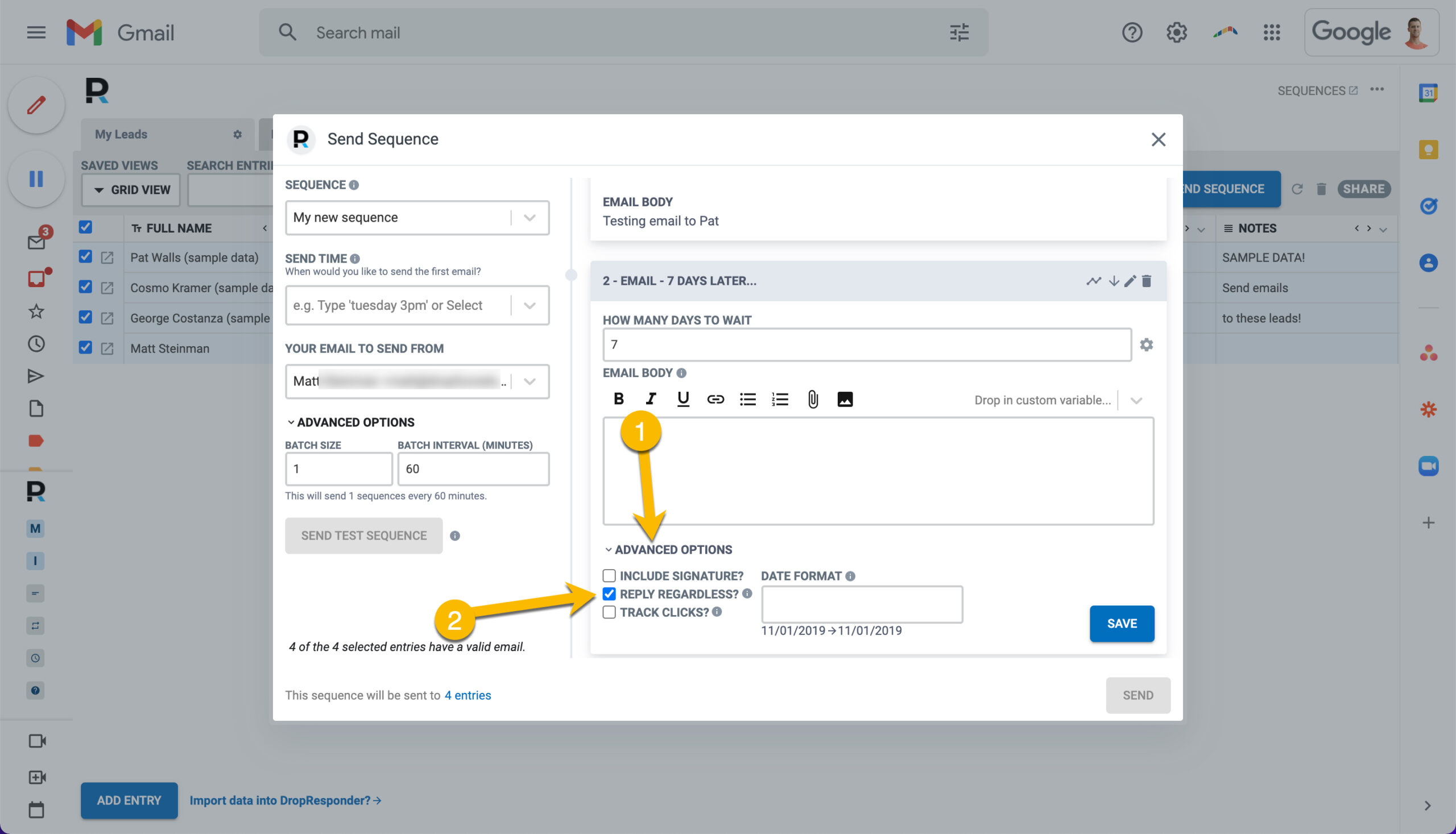Insert bulleted list in email body
The width and height of the screenshot is (1456, 834).
tap(748, 399)
